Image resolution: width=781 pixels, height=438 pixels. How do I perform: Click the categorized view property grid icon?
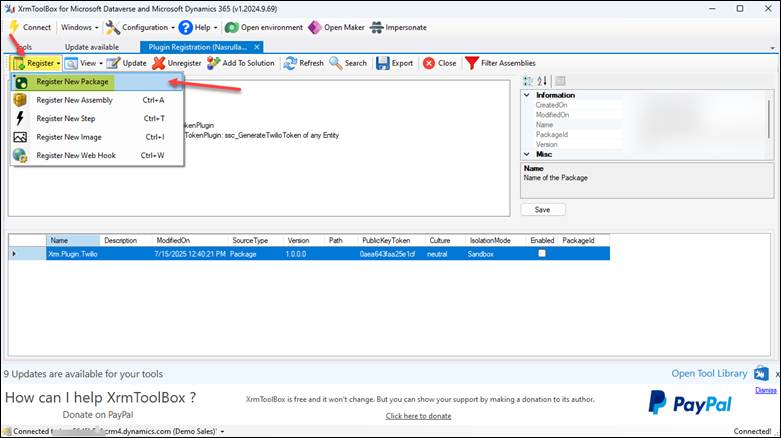pyautogui.click(x=528, y=81)
